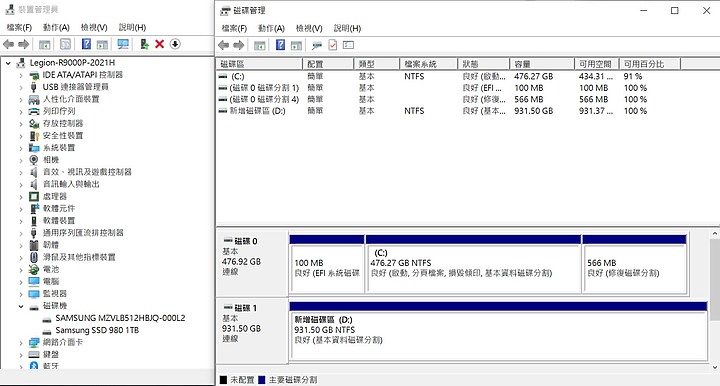Click rescan disks icon in Disk Management toolbar
The image size is (720, 386).
317,45
